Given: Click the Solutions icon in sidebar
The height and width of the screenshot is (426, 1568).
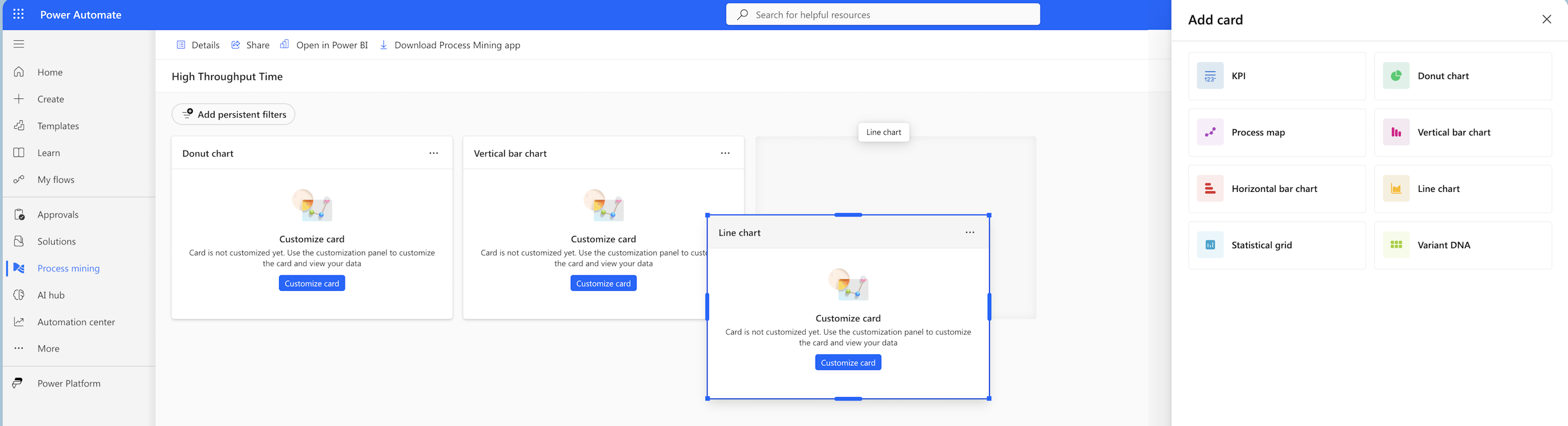Looking at the screenshot, I should [19, 242].
